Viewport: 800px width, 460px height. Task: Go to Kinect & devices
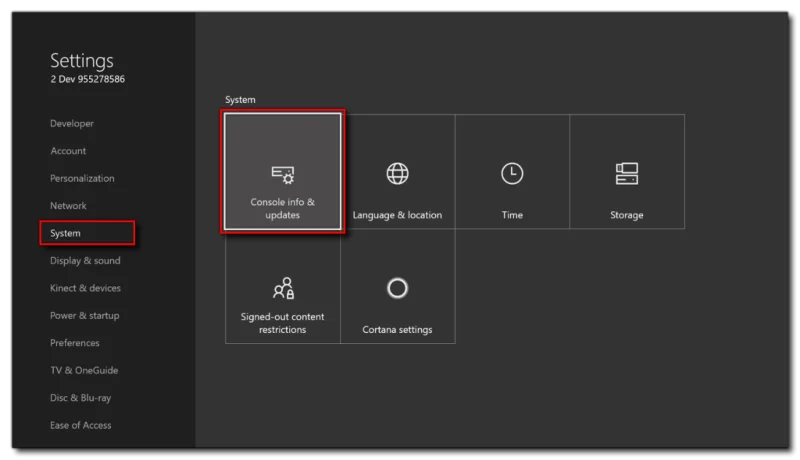tap(85, 288)
